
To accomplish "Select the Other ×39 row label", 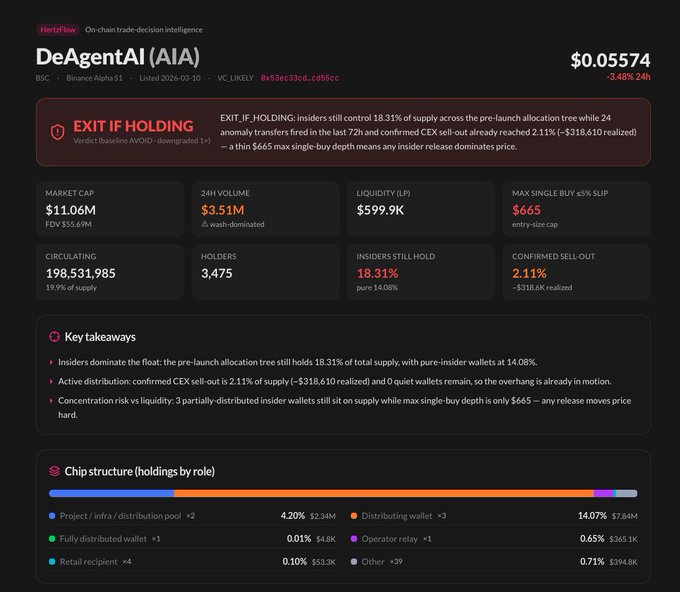I will coord(382,562).
